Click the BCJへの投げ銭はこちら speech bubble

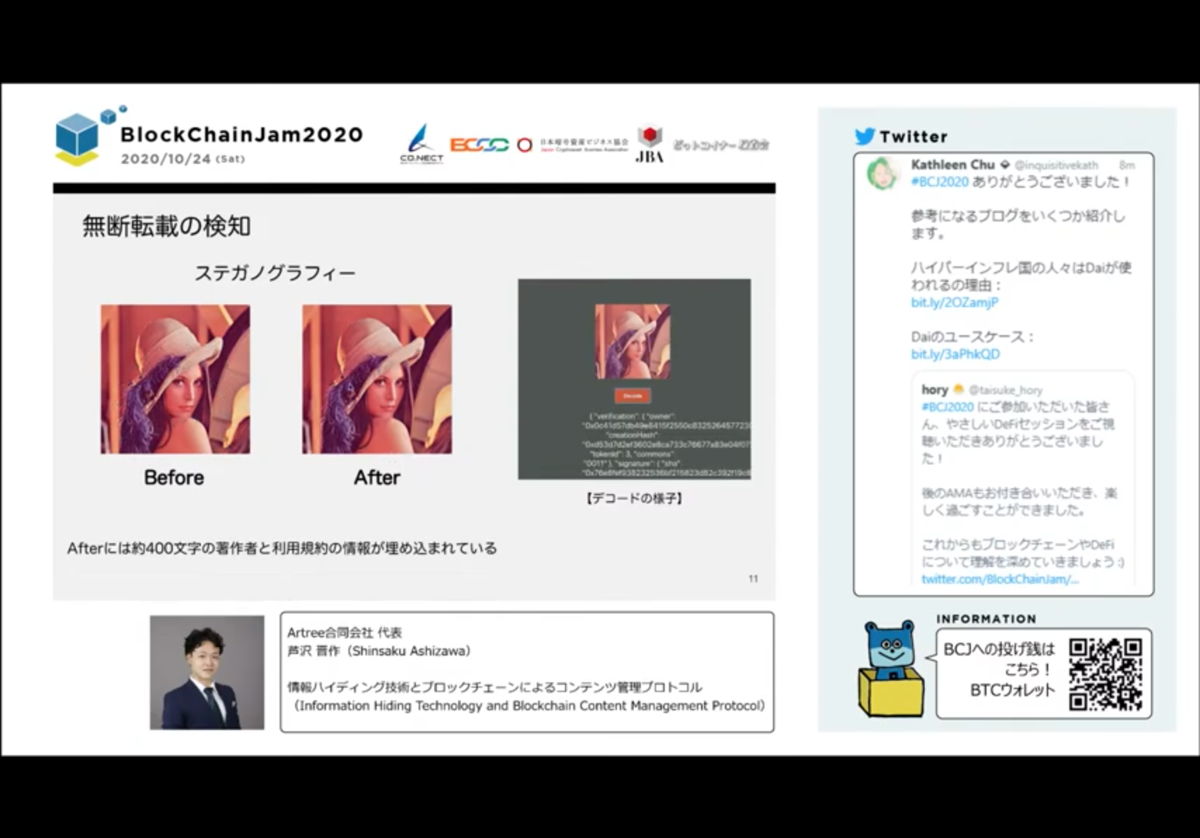1043,673
